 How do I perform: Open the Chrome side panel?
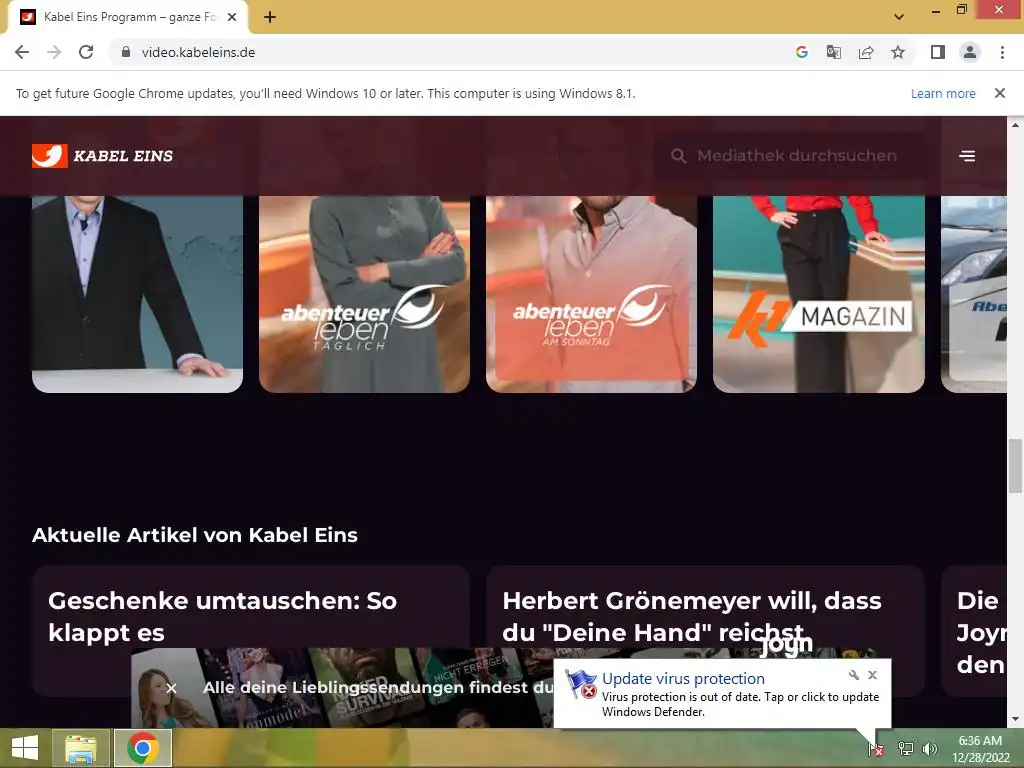(x=938, y=52)
